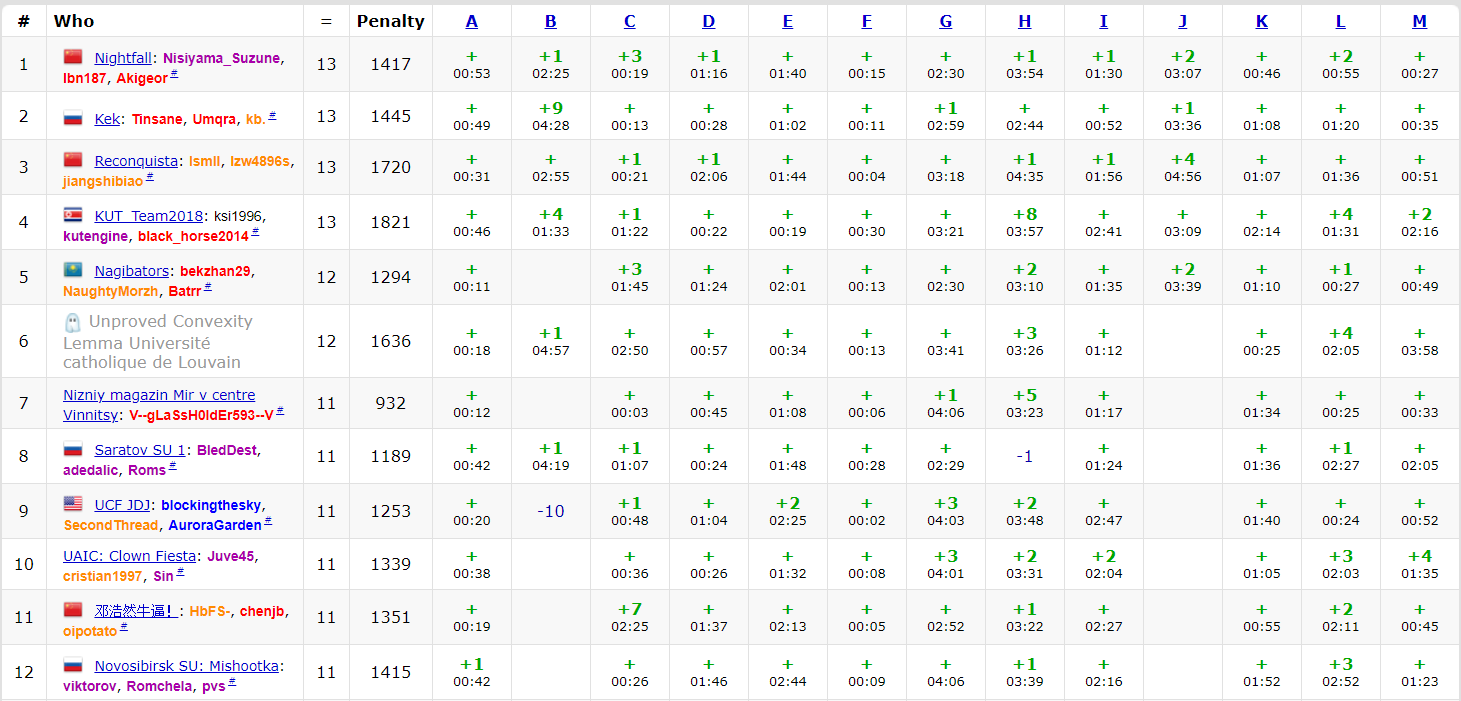Open the Reconquista team page
The image size is (1461, 701).
[136, 160]
